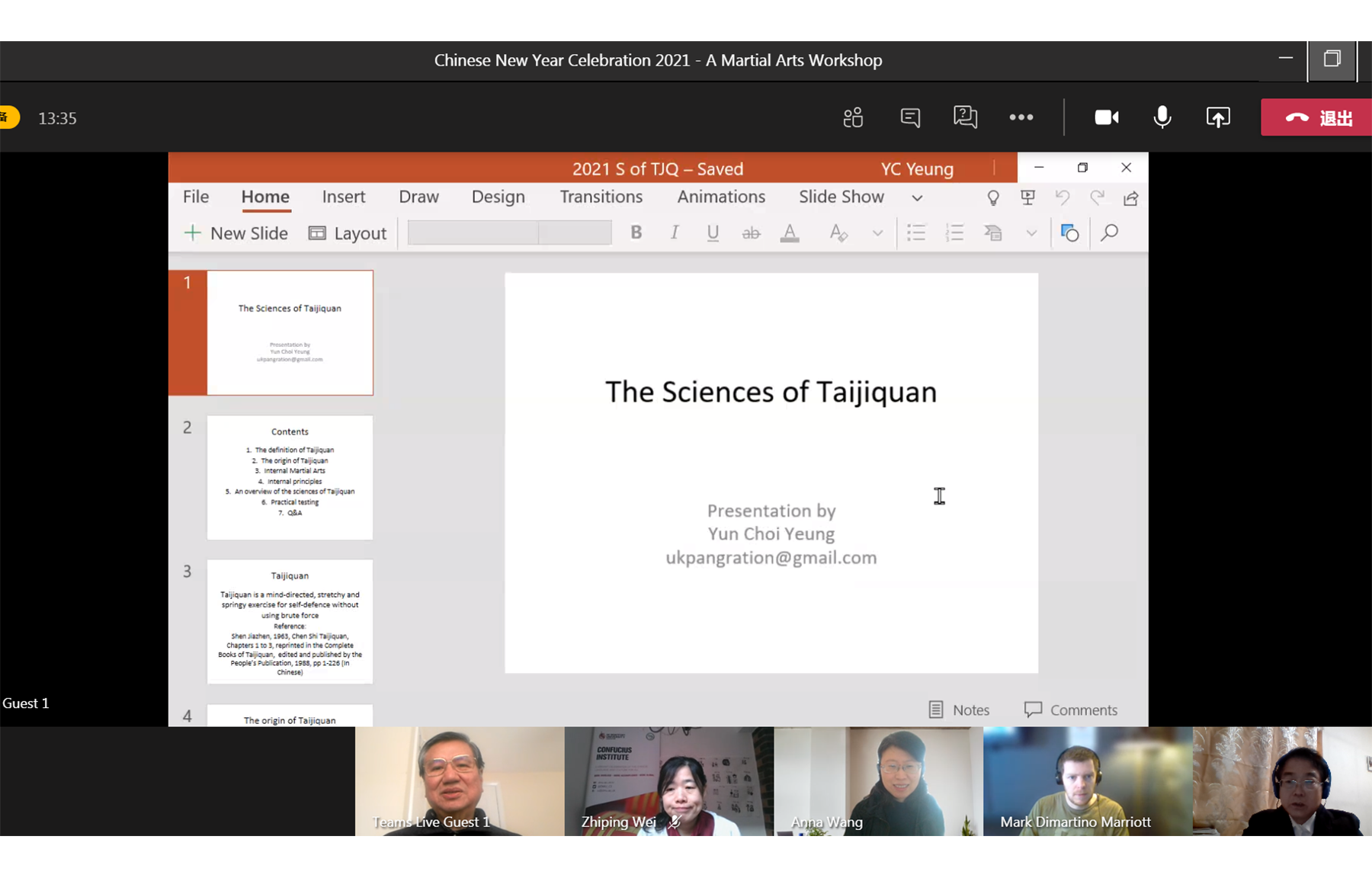This screenshot has width=1372, height=878.
Task: Open the Draw tab
Action: (419, 197)
